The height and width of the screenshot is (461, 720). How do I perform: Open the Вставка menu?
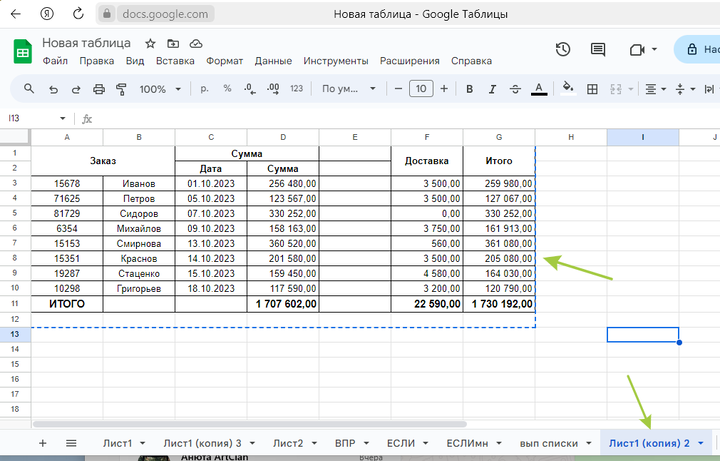click(x=175, y=61)
